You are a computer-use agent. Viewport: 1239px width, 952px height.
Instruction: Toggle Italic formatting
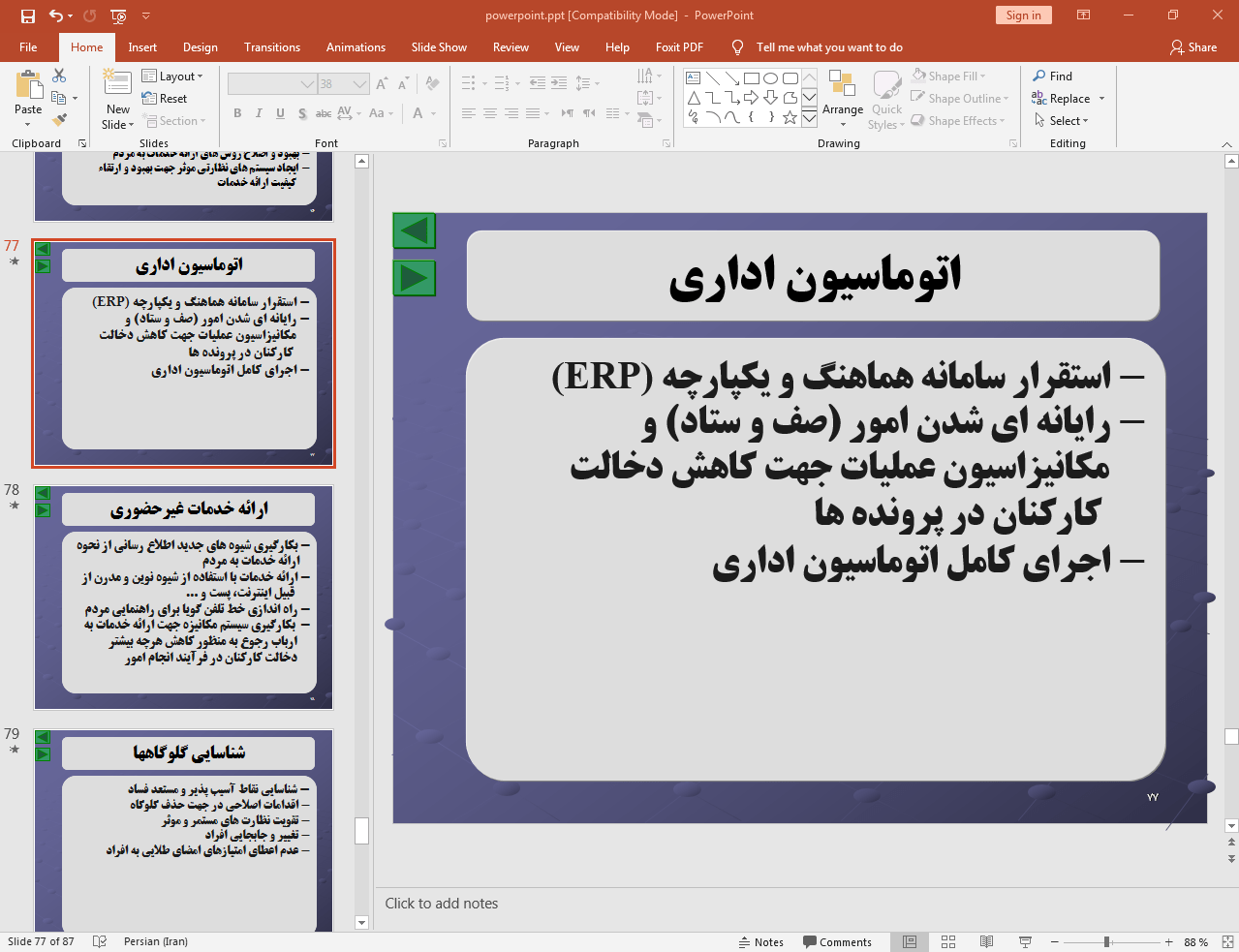click(259, 113)
